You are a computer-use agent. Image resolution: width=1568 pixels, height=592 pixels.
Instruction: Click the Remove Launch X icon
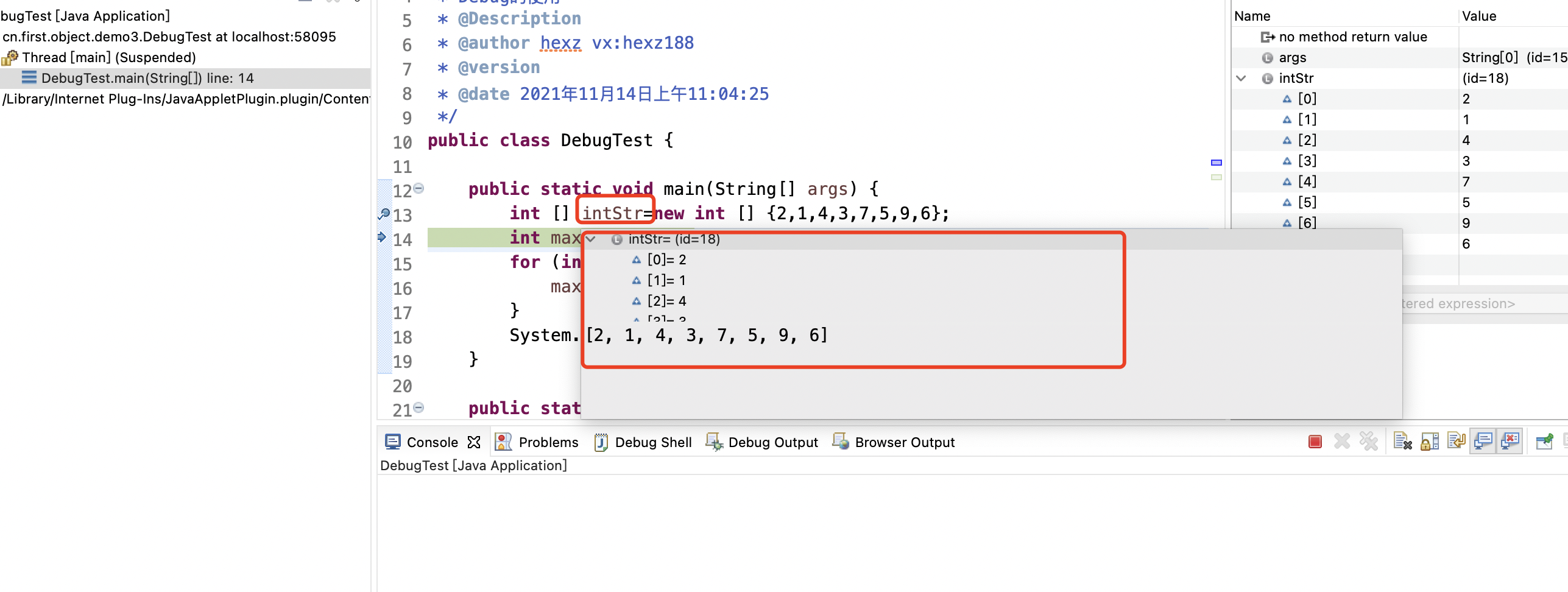(x=1341, y=442)
